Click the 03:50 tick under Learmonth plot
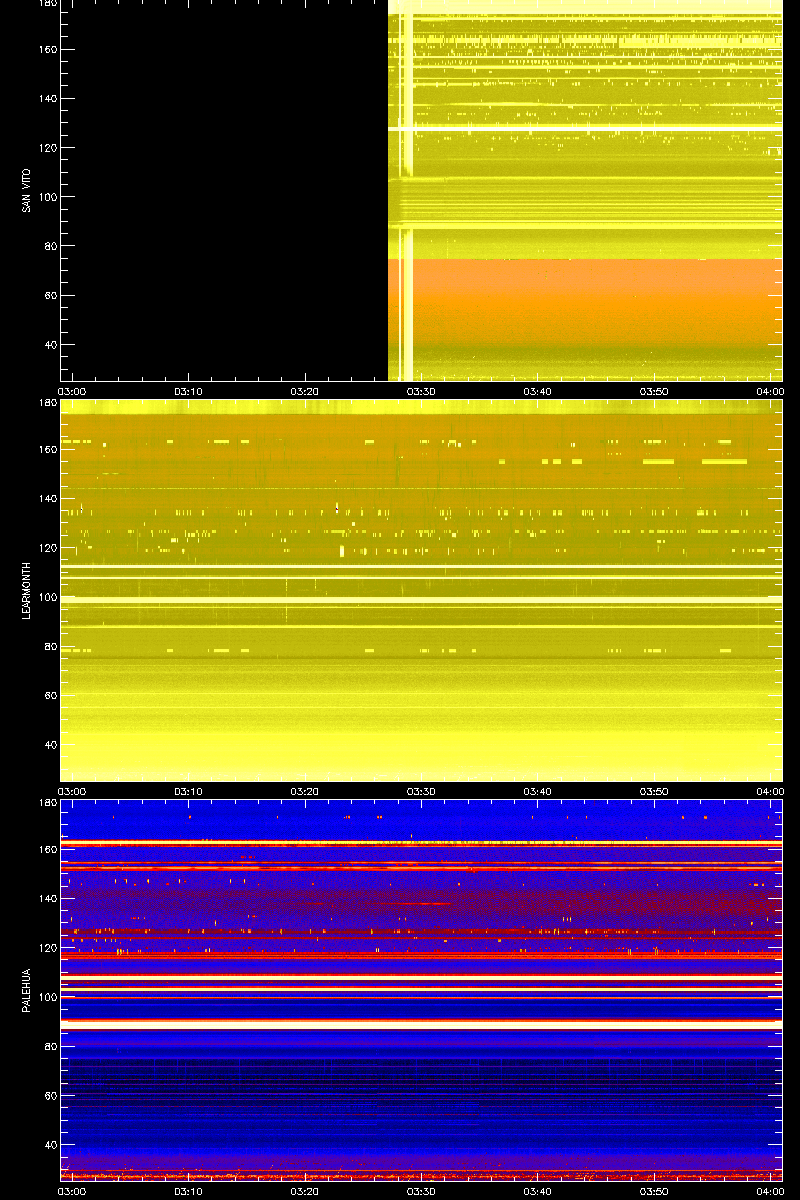The width and height of the screenshot is (800, 1200). (654, 791)
